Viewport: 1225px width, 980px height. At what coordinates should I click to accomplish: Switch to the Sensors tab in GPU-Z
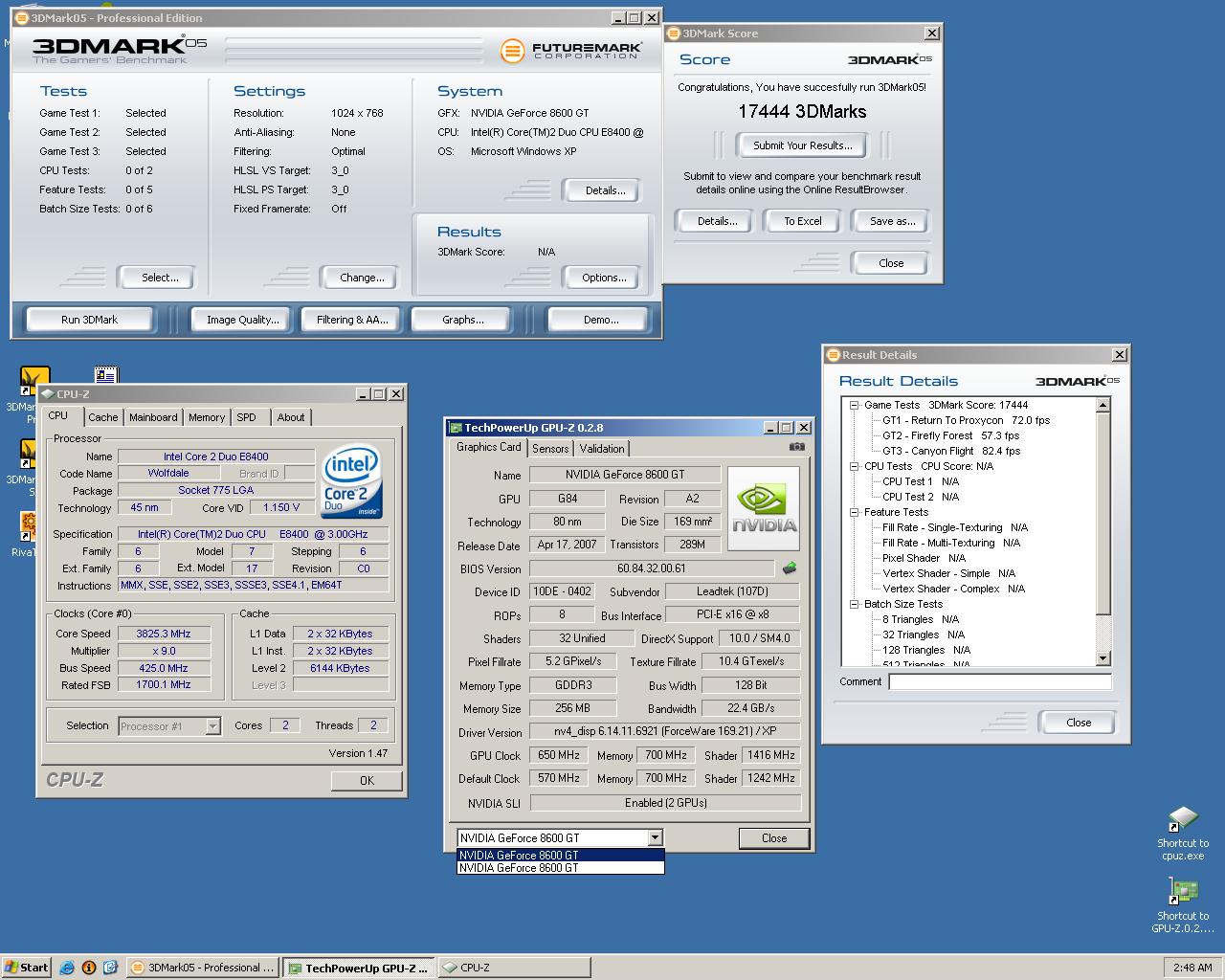pos(550,448)
